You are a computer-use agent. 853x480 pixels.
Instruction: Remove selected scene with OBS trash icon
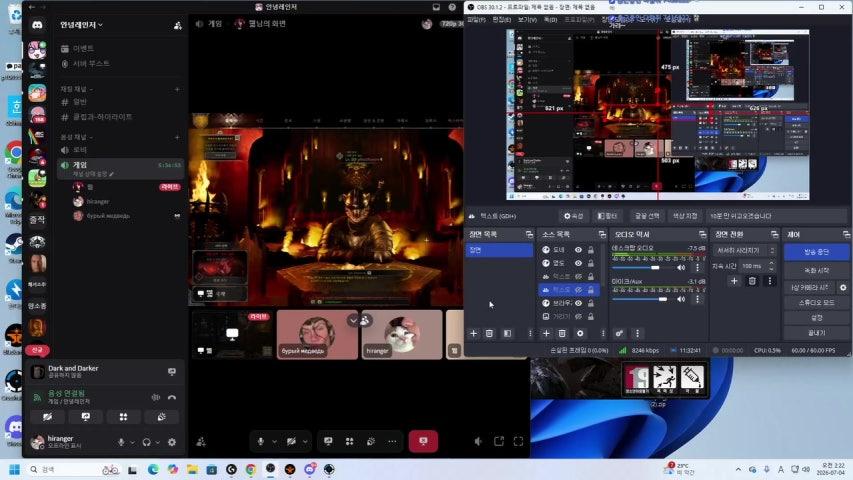[x=489, y=333]
